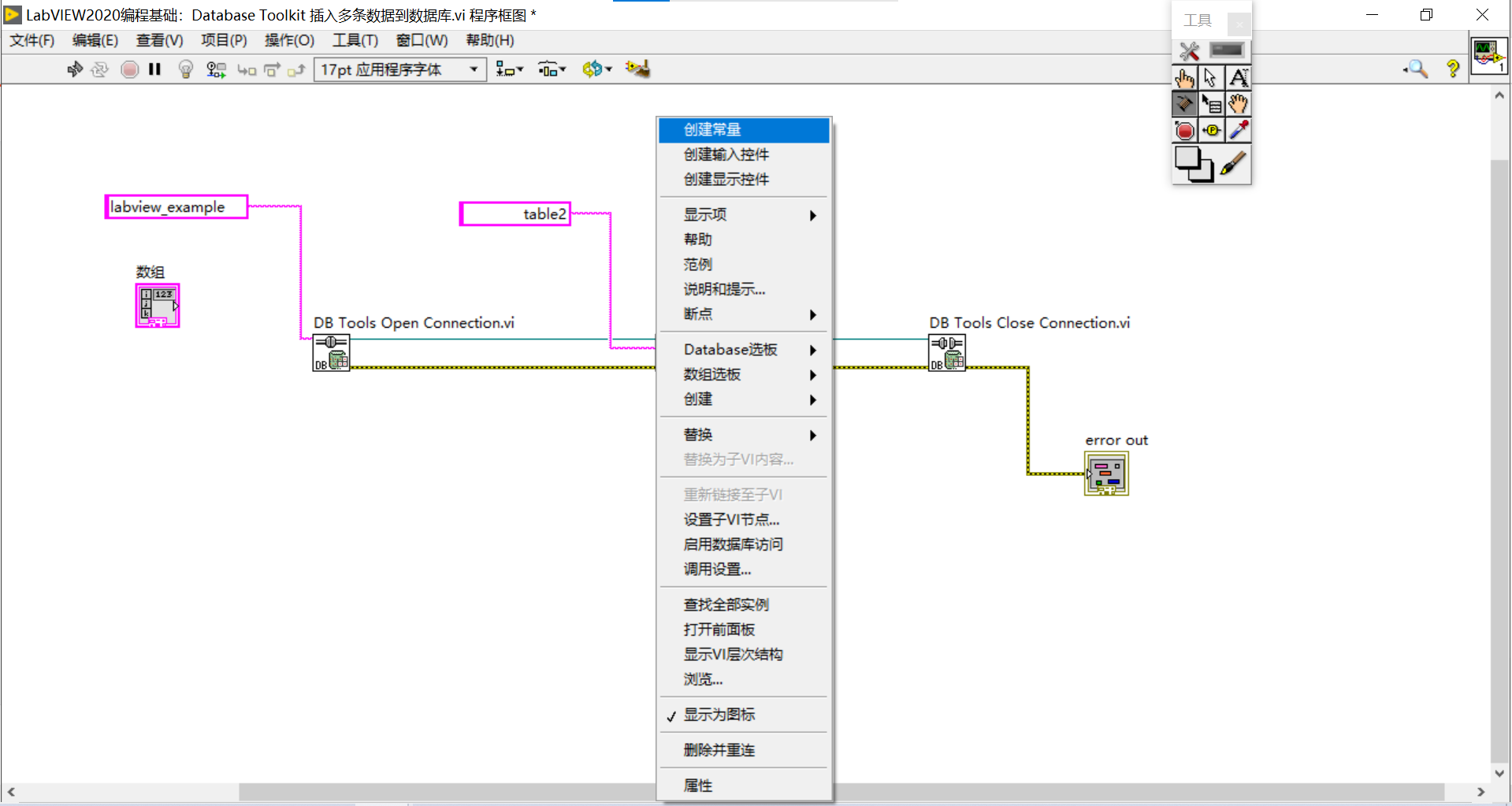
Task: Expand the Database选板 submenu
Action: pyautogui.click(x=730, y=349)
